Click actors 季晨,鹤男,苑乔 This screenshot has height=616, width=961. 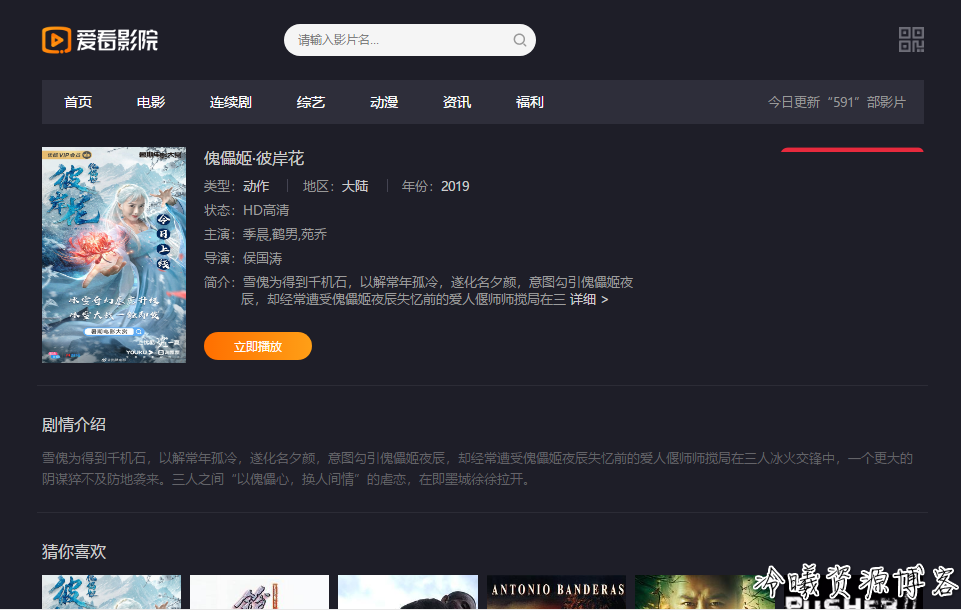tap(285, 234)
